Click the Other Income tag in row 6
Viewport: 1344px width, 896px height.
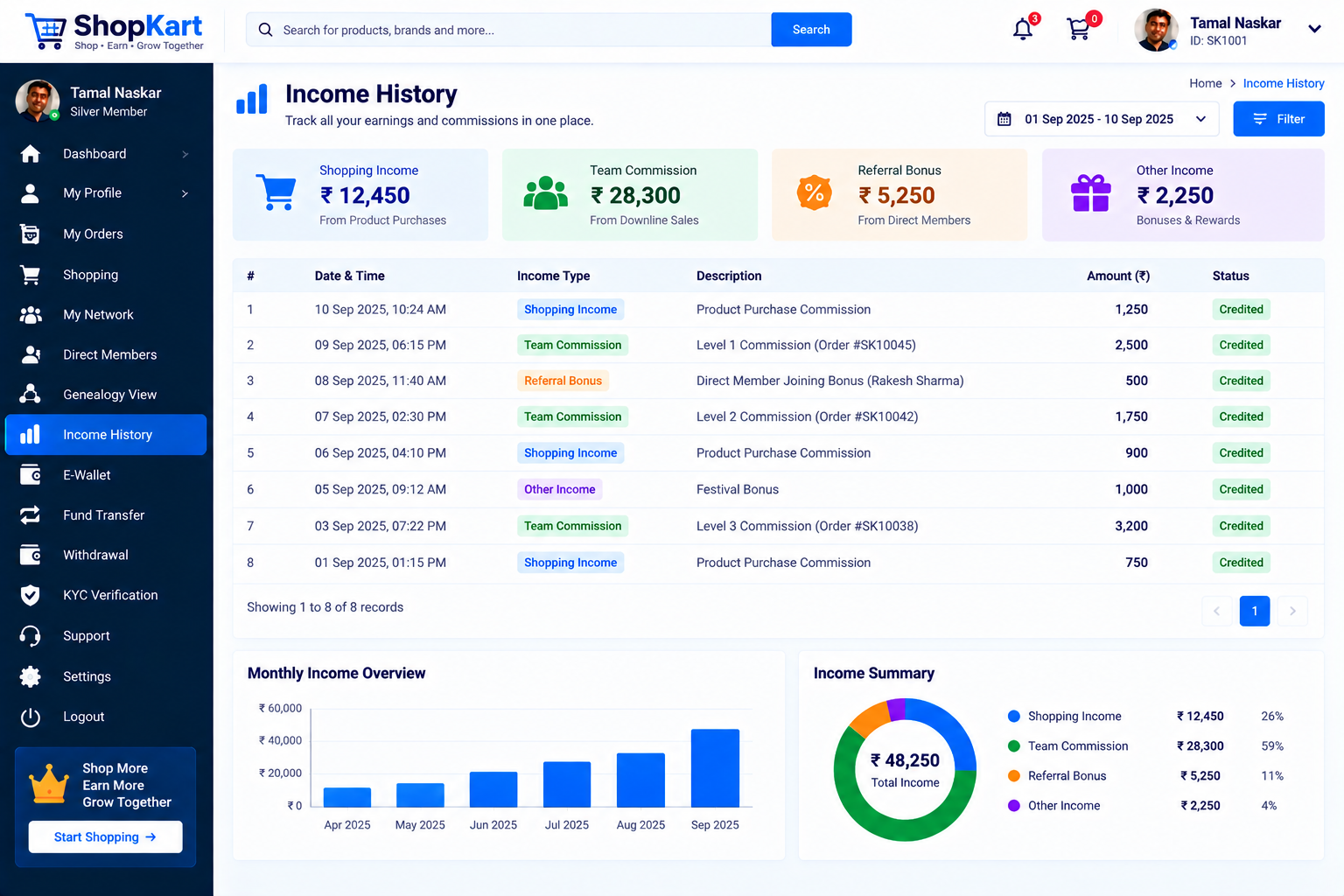tap(559, 489)
